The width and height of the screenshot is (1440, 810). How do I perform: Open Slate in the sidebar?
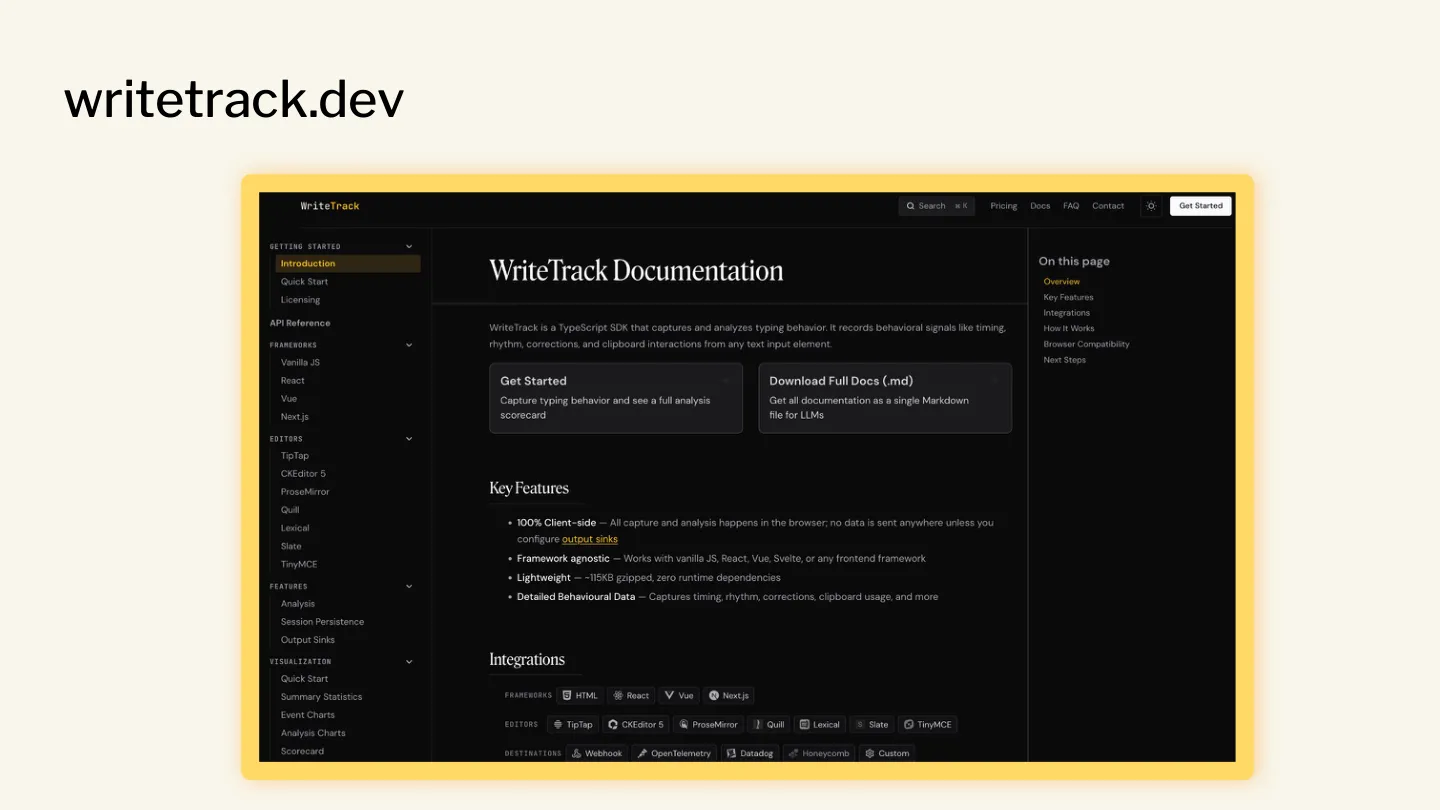click(291, 546)
